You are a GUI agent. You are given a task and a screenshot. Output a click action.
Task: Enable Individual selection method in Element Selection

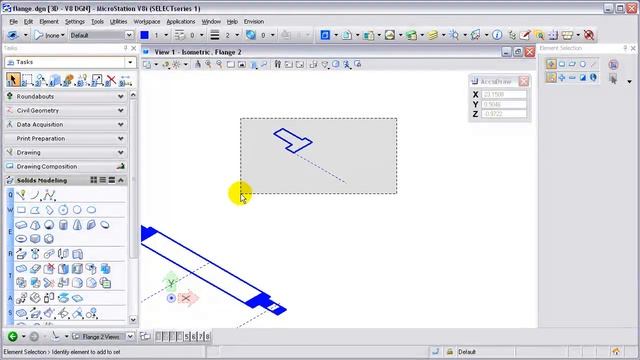pos(551,64)
